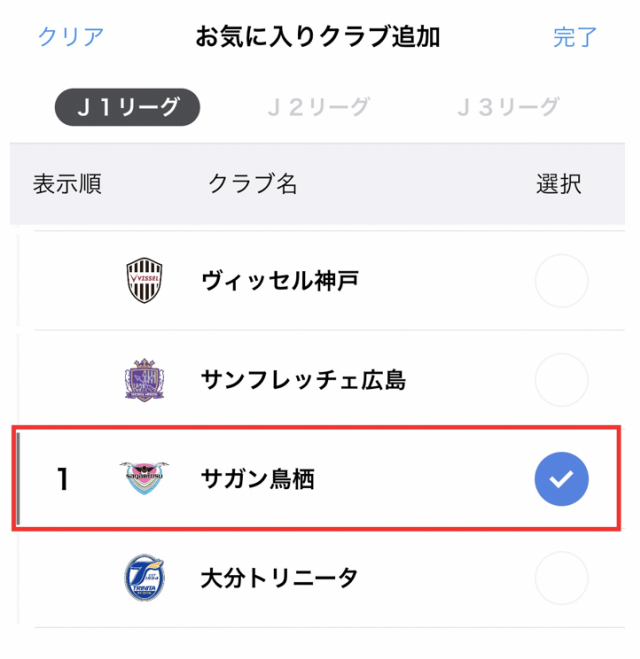
Task: Switch to the J2リーグ tab
Action: pos(319,107)
